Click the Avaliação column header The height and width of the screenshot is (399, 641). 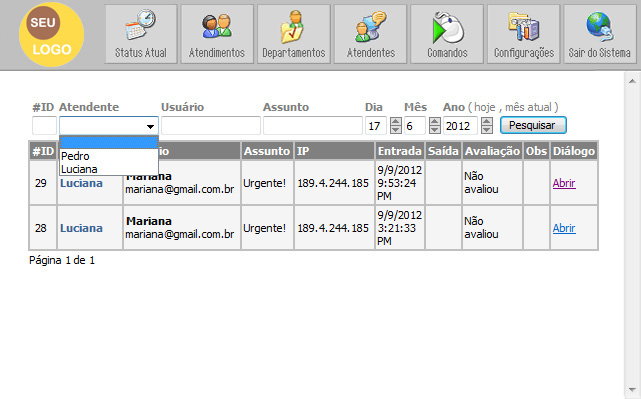click(x=492, y=151)
